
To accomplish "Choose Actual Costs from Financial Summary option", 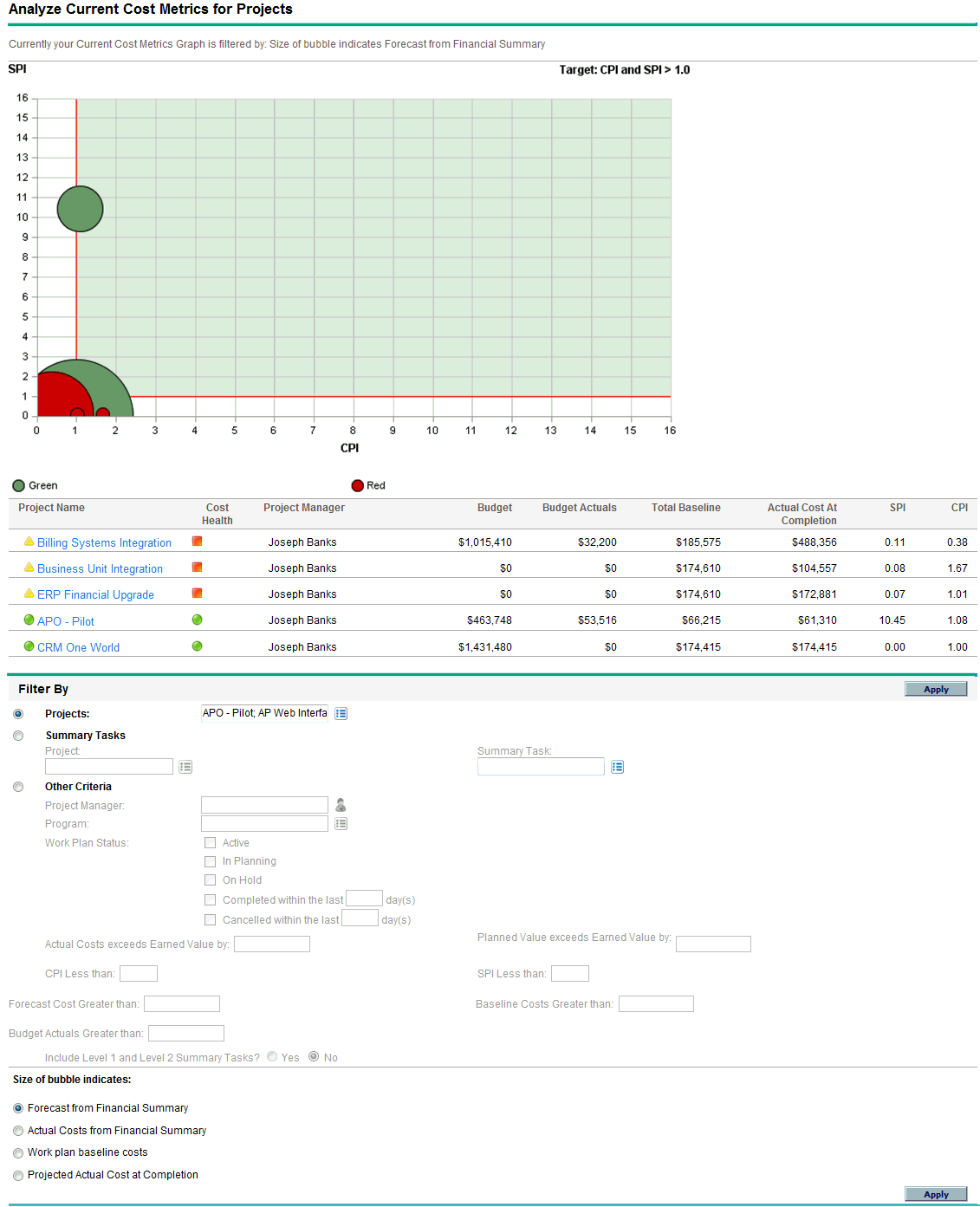I will (x=18, y=1131).
